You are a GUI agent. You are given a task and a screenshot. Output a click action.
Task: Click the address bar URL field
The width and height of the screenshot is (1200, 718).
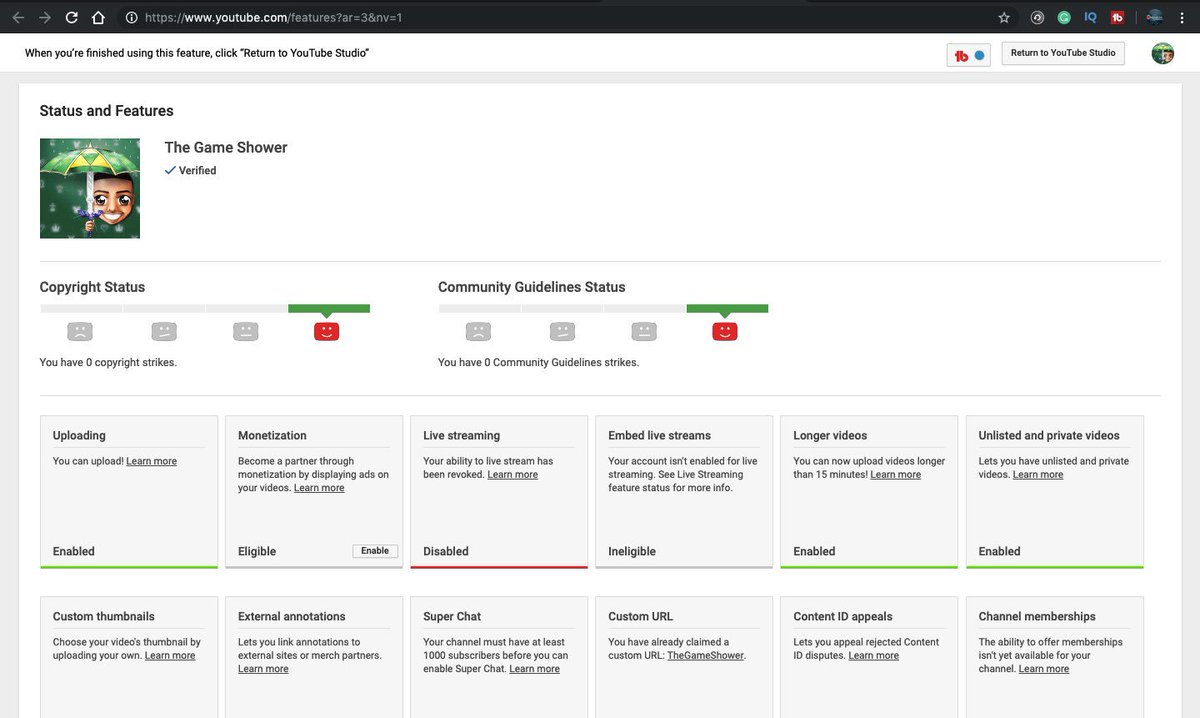[x=560, y=17]
